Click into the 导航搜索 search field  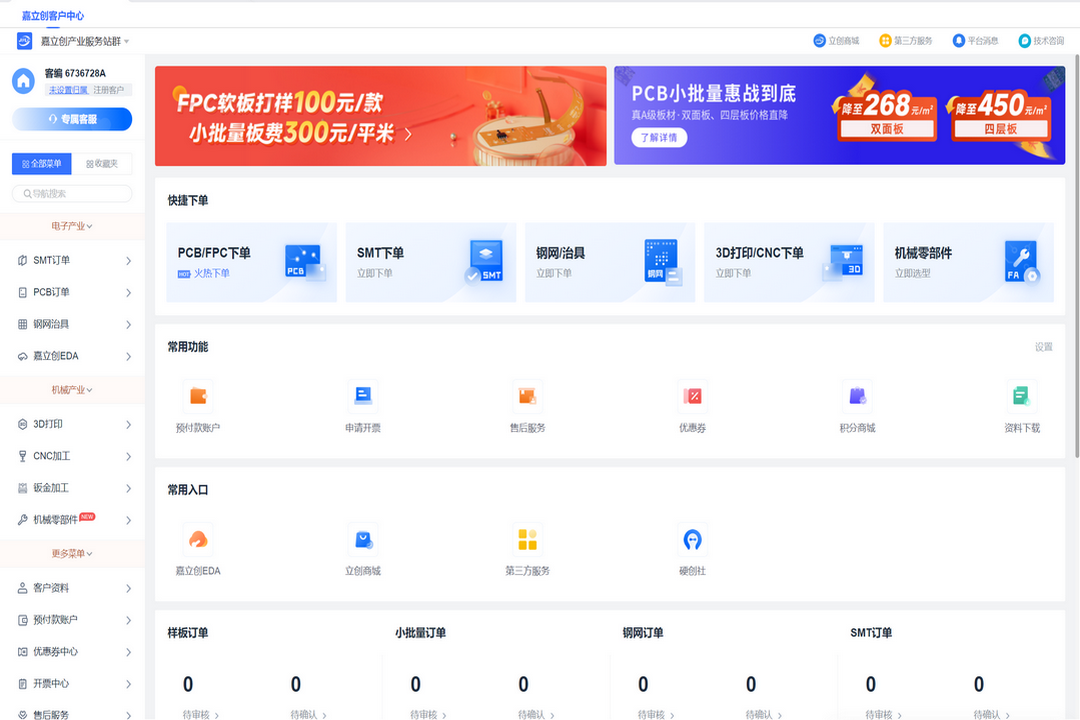pos(72,194)
